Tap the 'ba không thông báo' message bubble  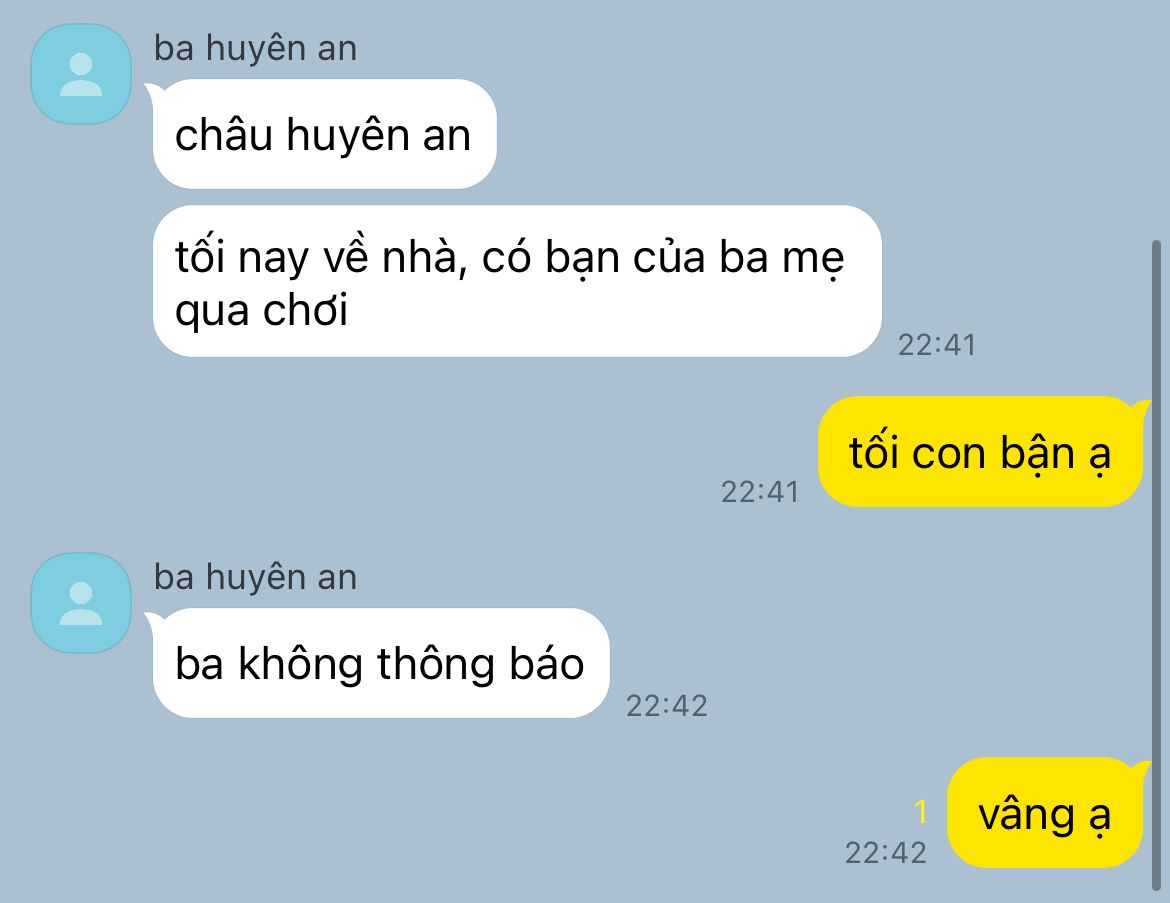tap(381, 663)
